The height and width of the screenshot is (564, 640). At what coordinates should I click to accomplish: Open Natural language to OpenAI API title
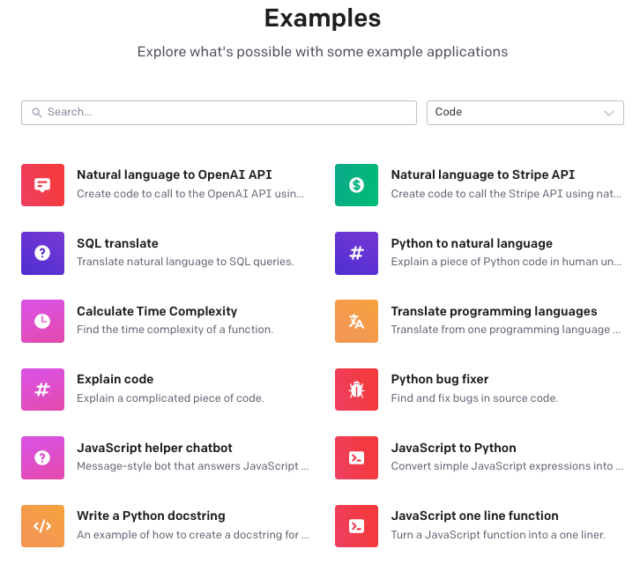pos(174,175)
